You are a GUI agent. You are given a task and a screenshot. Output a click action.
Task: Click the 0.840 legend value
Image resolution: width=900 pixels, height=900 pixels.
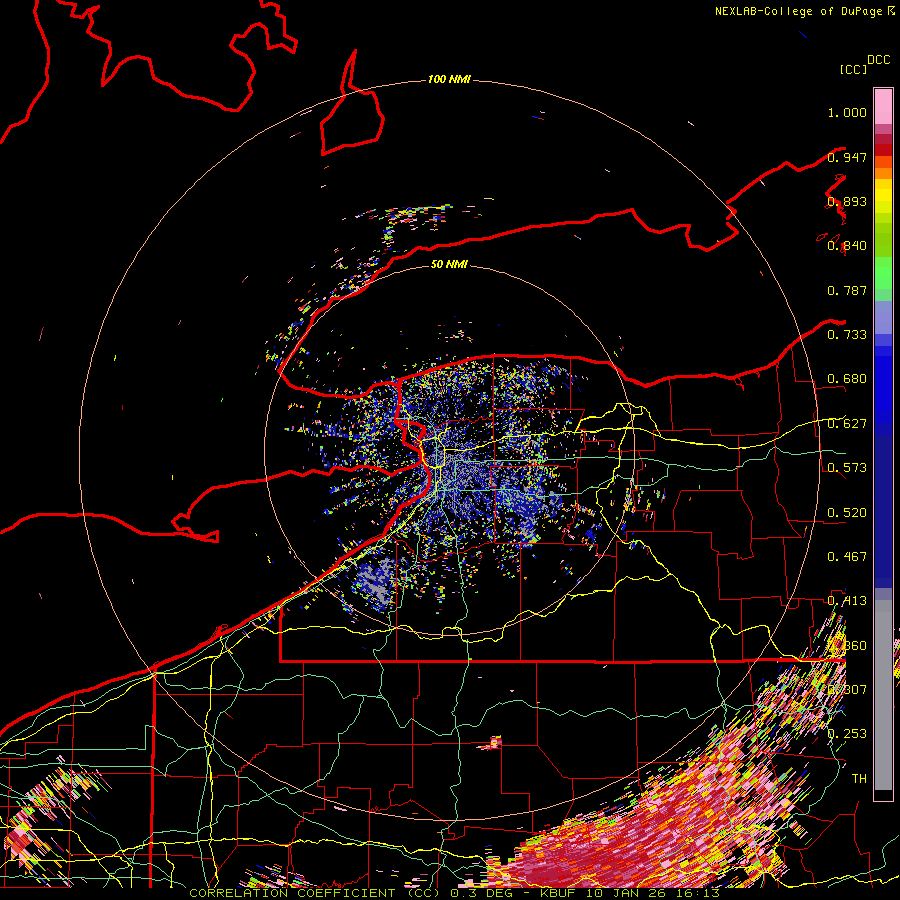(x=847, y=246)
